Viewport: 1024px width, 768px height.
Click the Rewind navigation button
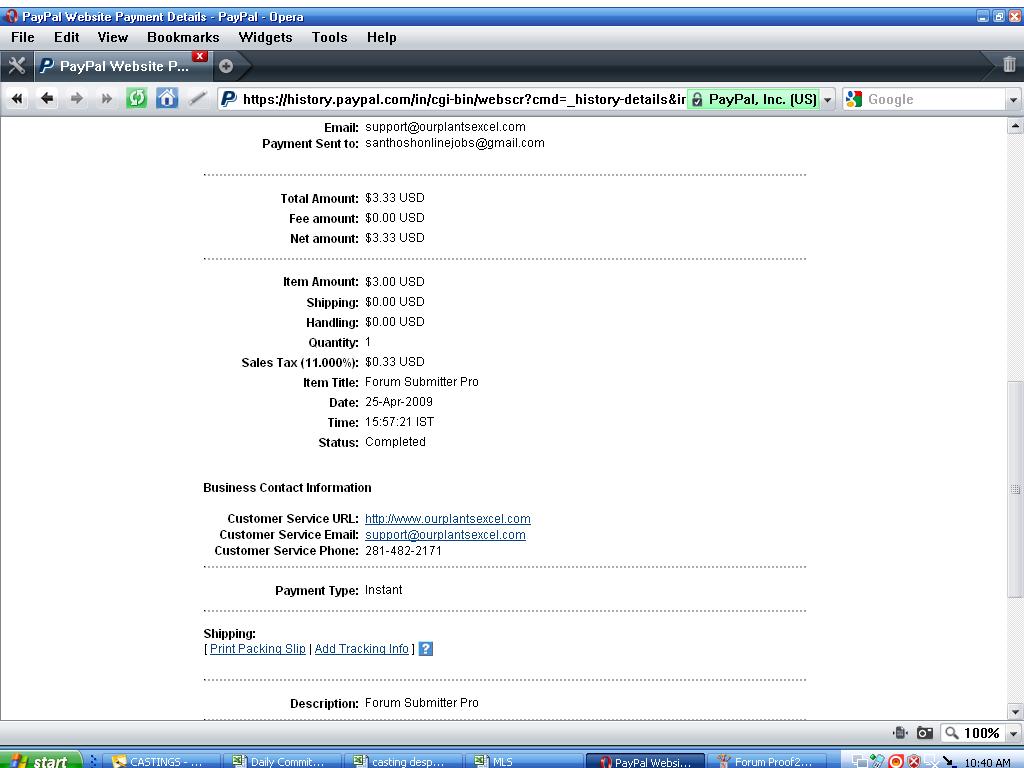tap(17, 99)
